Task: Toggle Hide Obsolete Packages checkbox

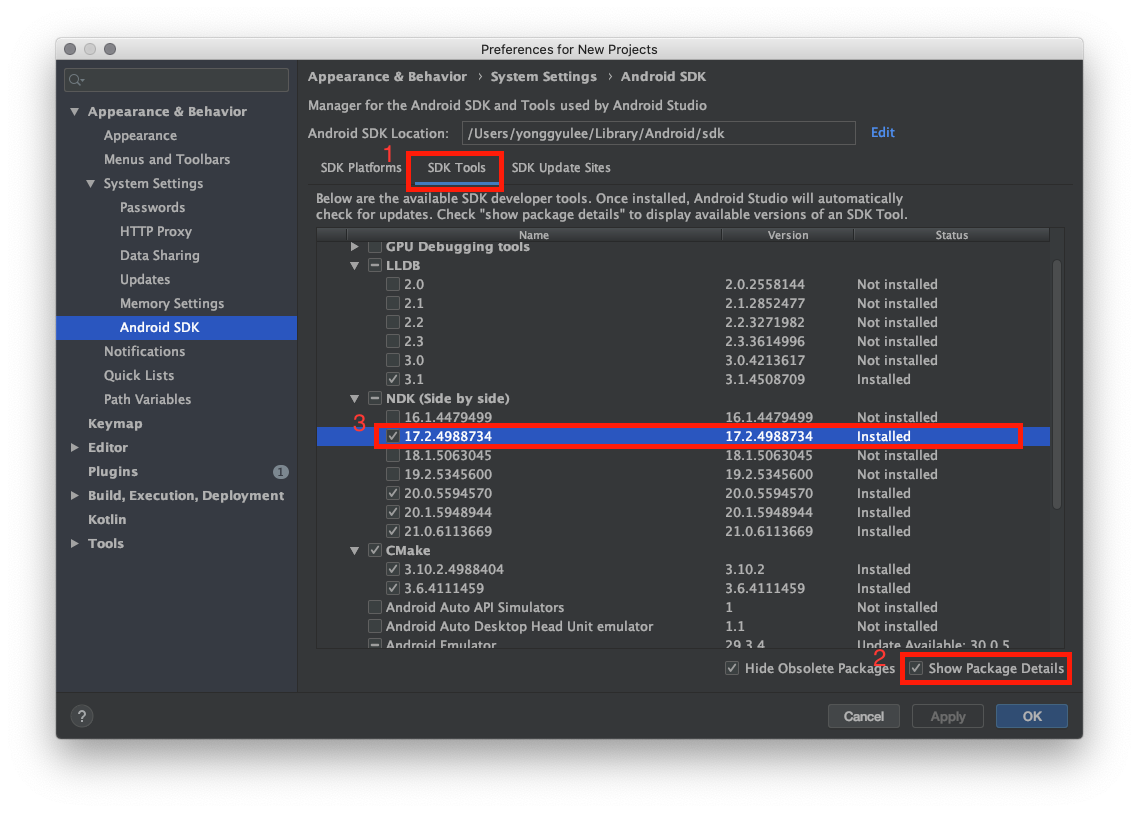Action: tap(732, 668)
